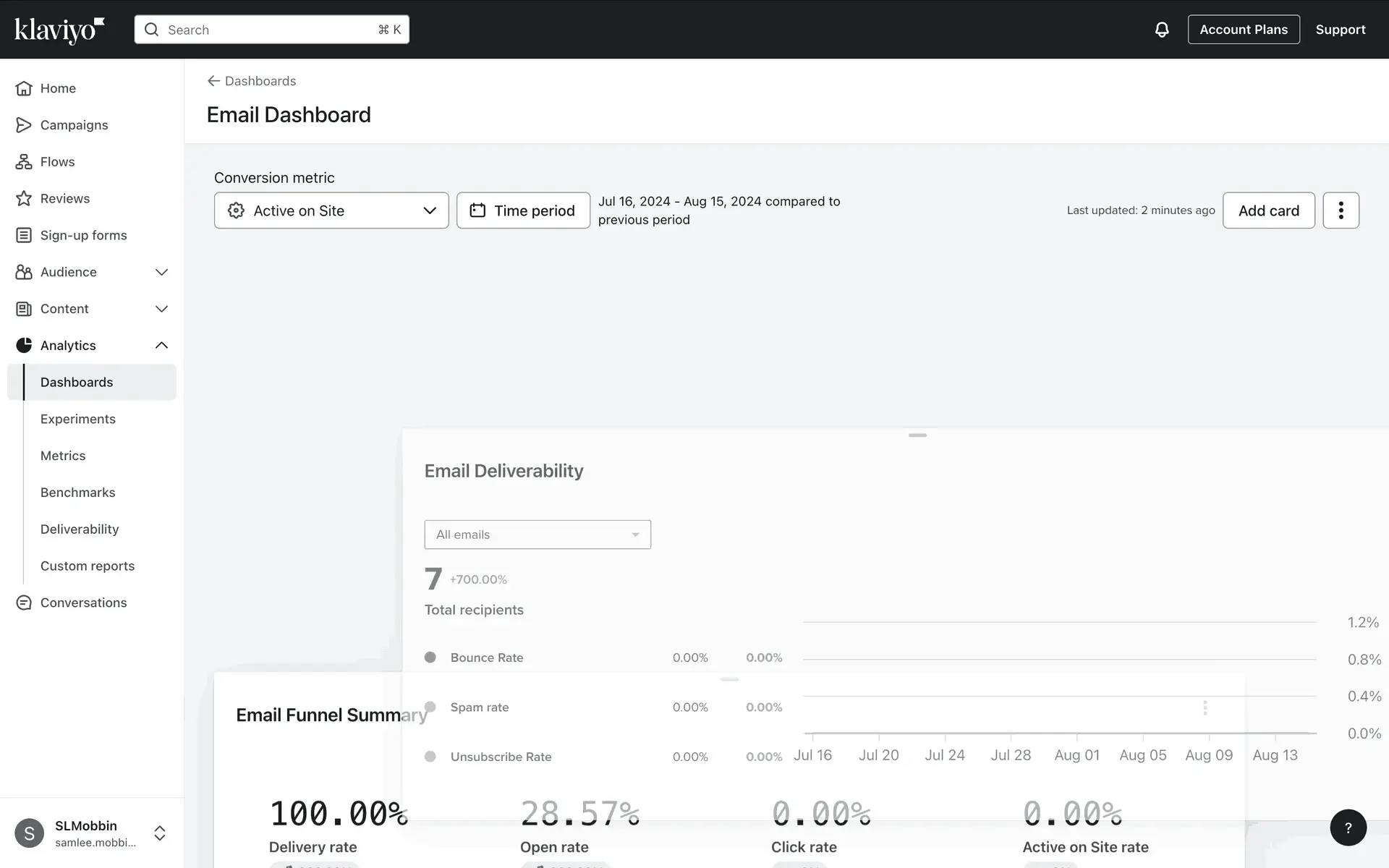Open the Active on Site dropdown

(x=331, y=210)
